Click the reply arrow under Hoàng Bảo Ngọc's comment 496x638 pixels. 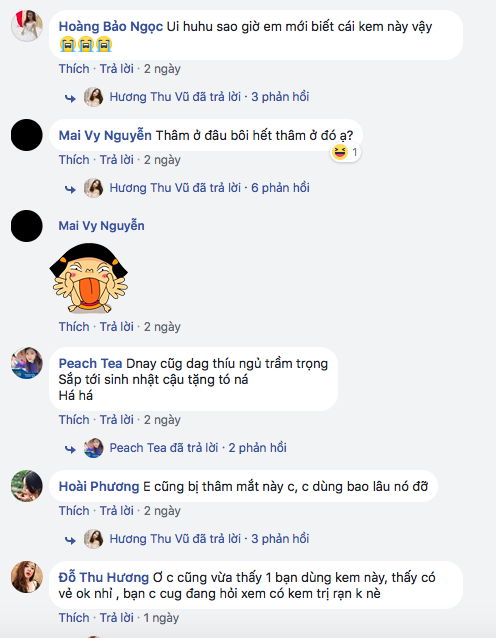click(70, 98)
